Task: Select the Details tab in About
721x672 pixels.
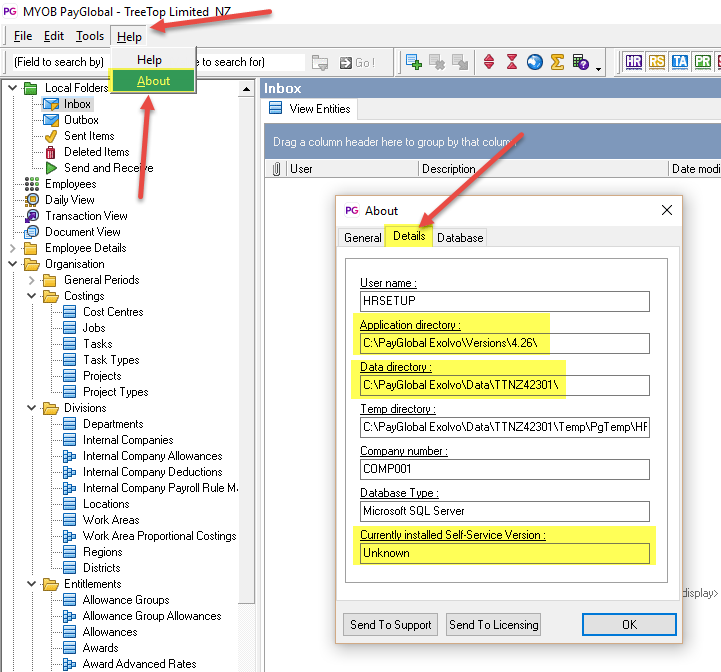Action: pos(409,236)
